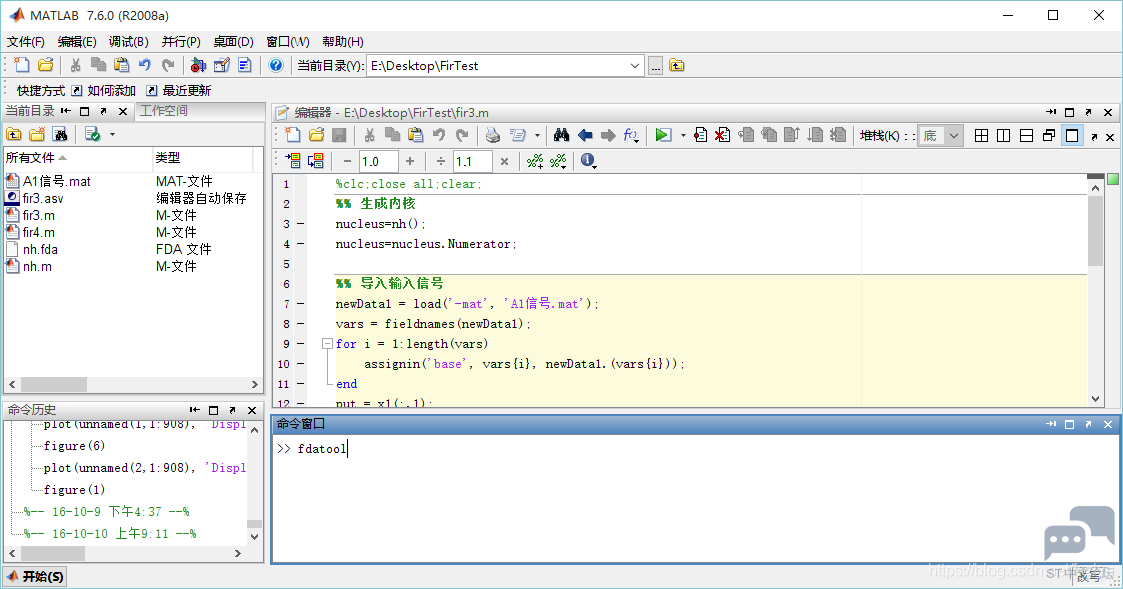Image resolution: width=1123 pixels, height=589 pixels.
Task: Toggle breakpoint on line 10 margin
Action: pyautogui.click(x=301, y=364)
